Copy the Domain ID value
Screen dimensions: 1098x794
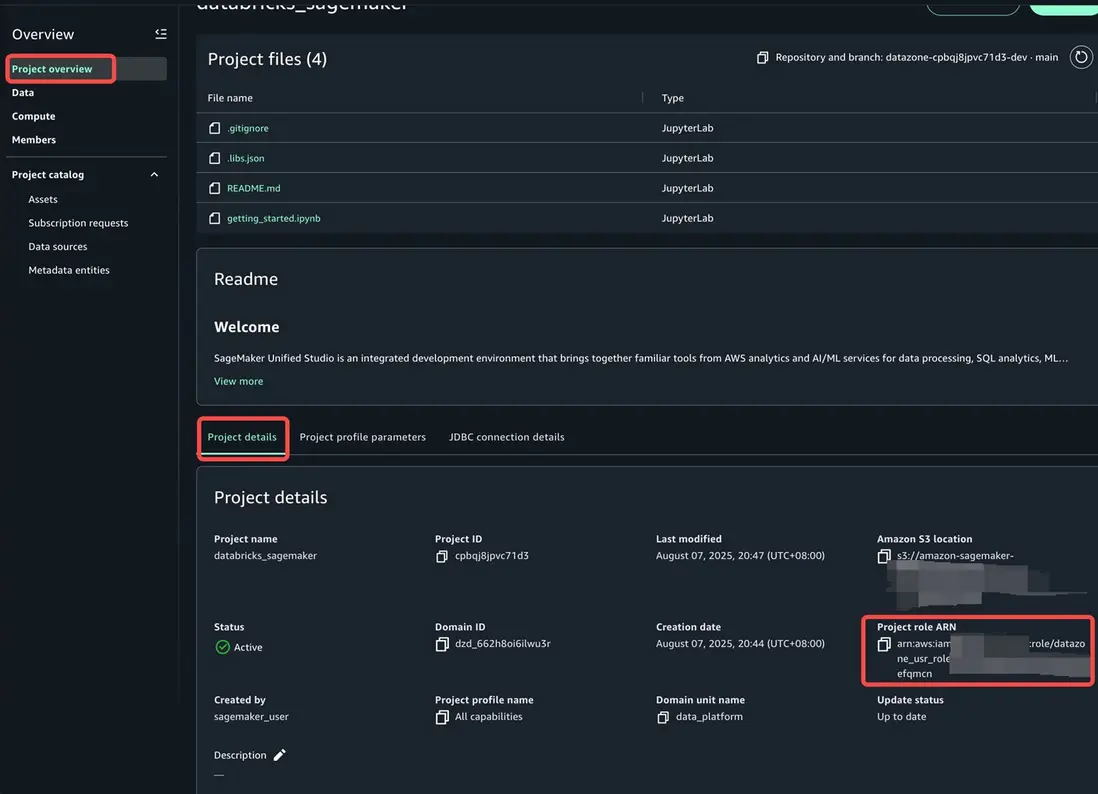[x=442, y=644]
